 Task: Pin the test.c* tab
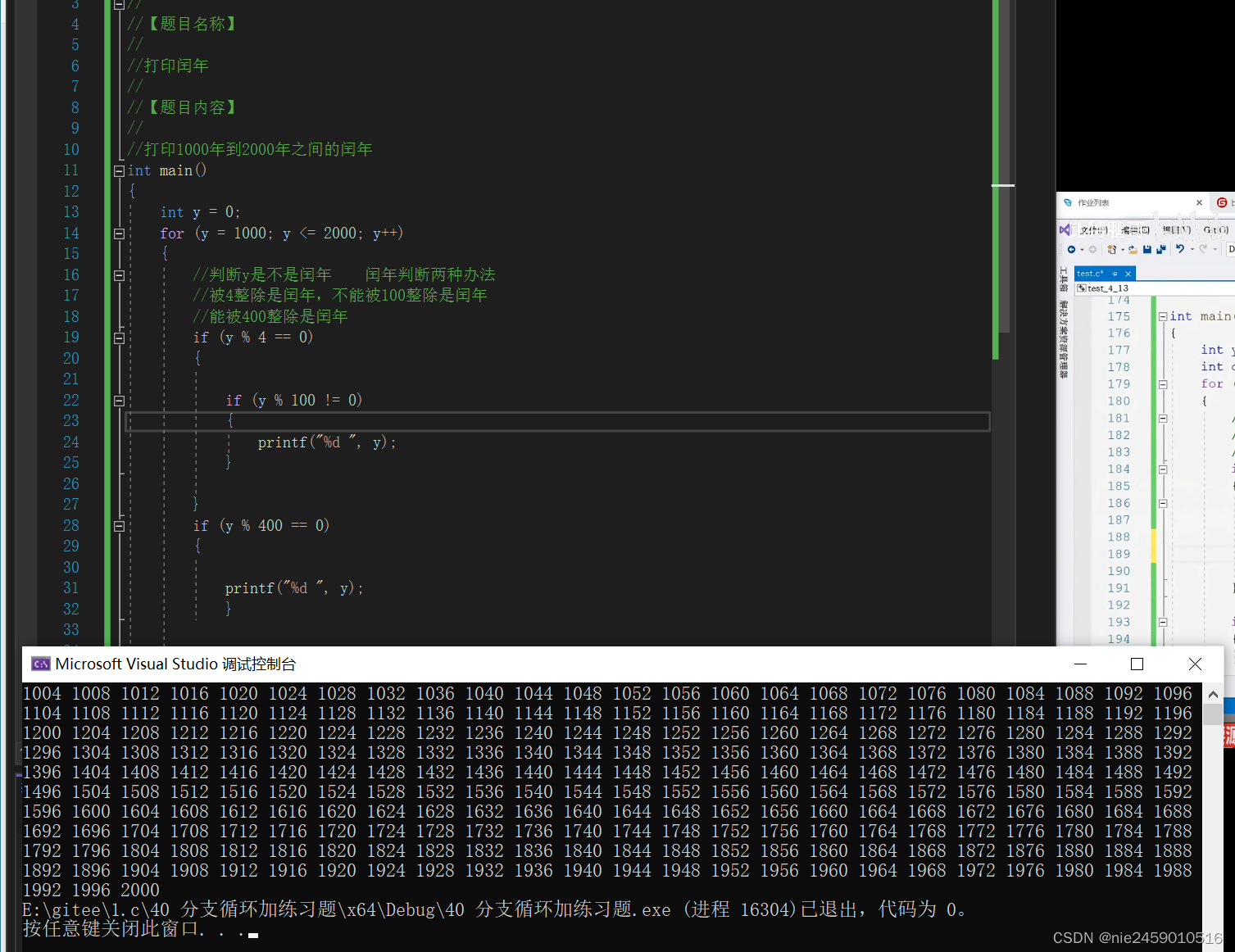(x=1115, y=274)
